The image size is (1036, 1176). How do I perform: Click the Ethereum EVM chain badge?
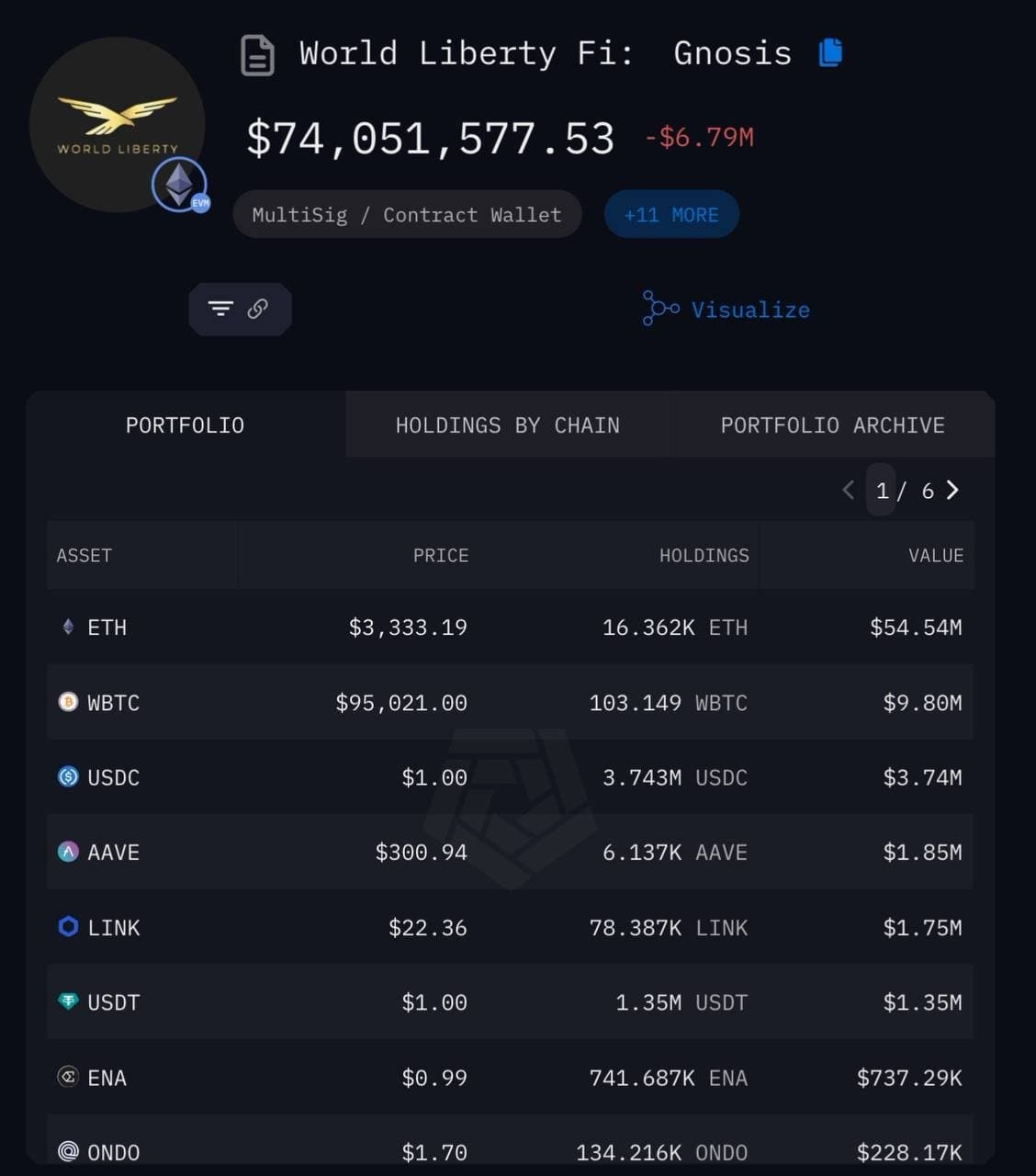pyautogui.click(x=180, y=185)
